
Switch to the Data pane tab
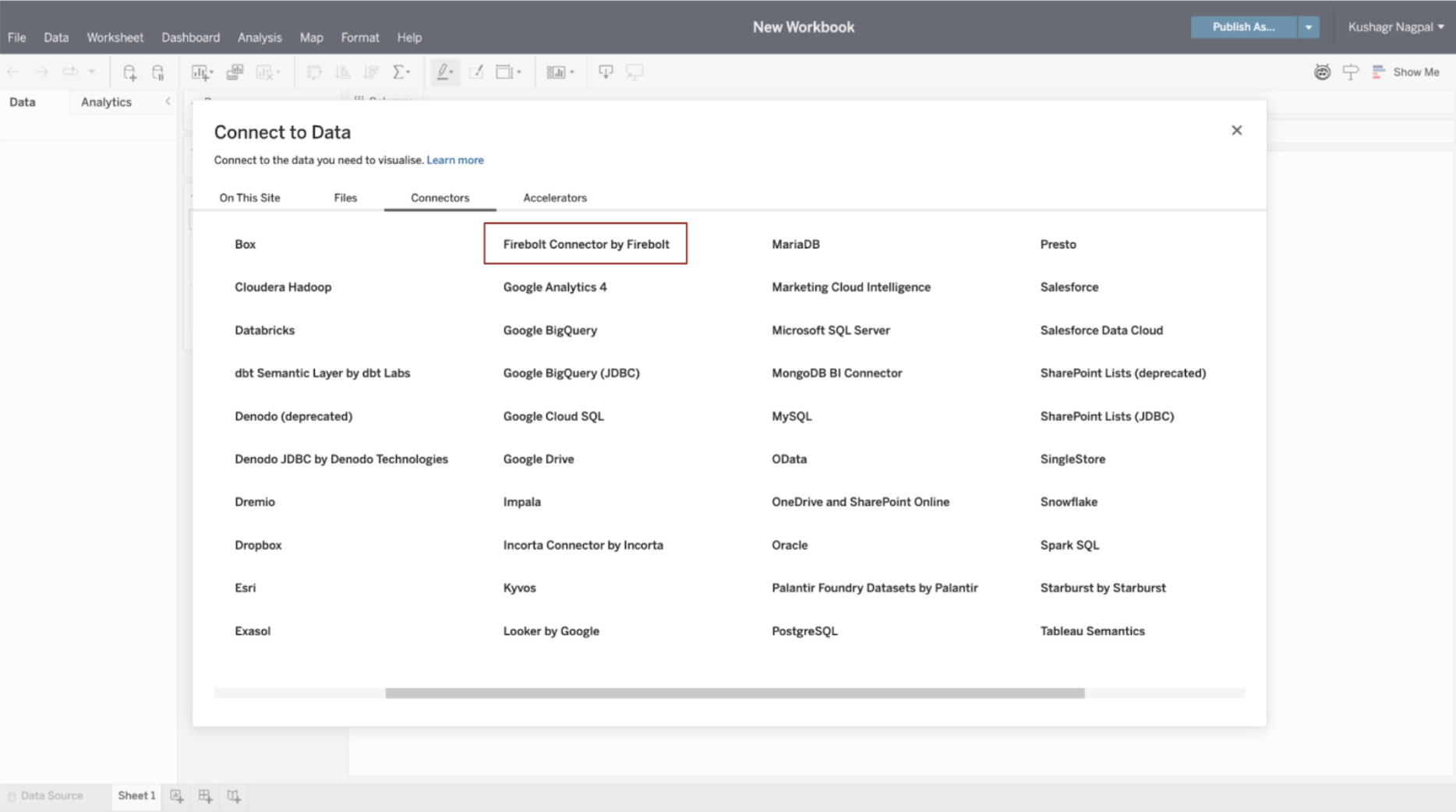tap(23, 102)
